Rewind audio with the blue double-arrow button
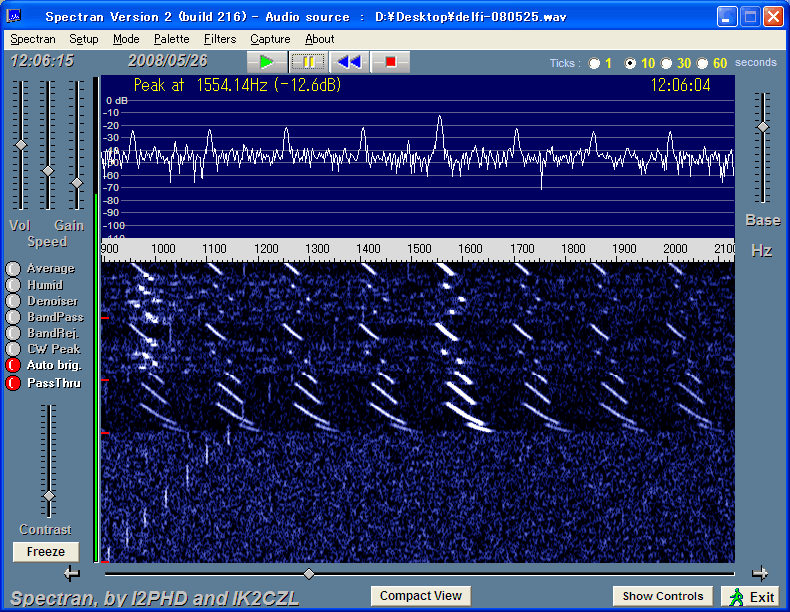The width and height of the screenshot is (790, 612). 349,62
